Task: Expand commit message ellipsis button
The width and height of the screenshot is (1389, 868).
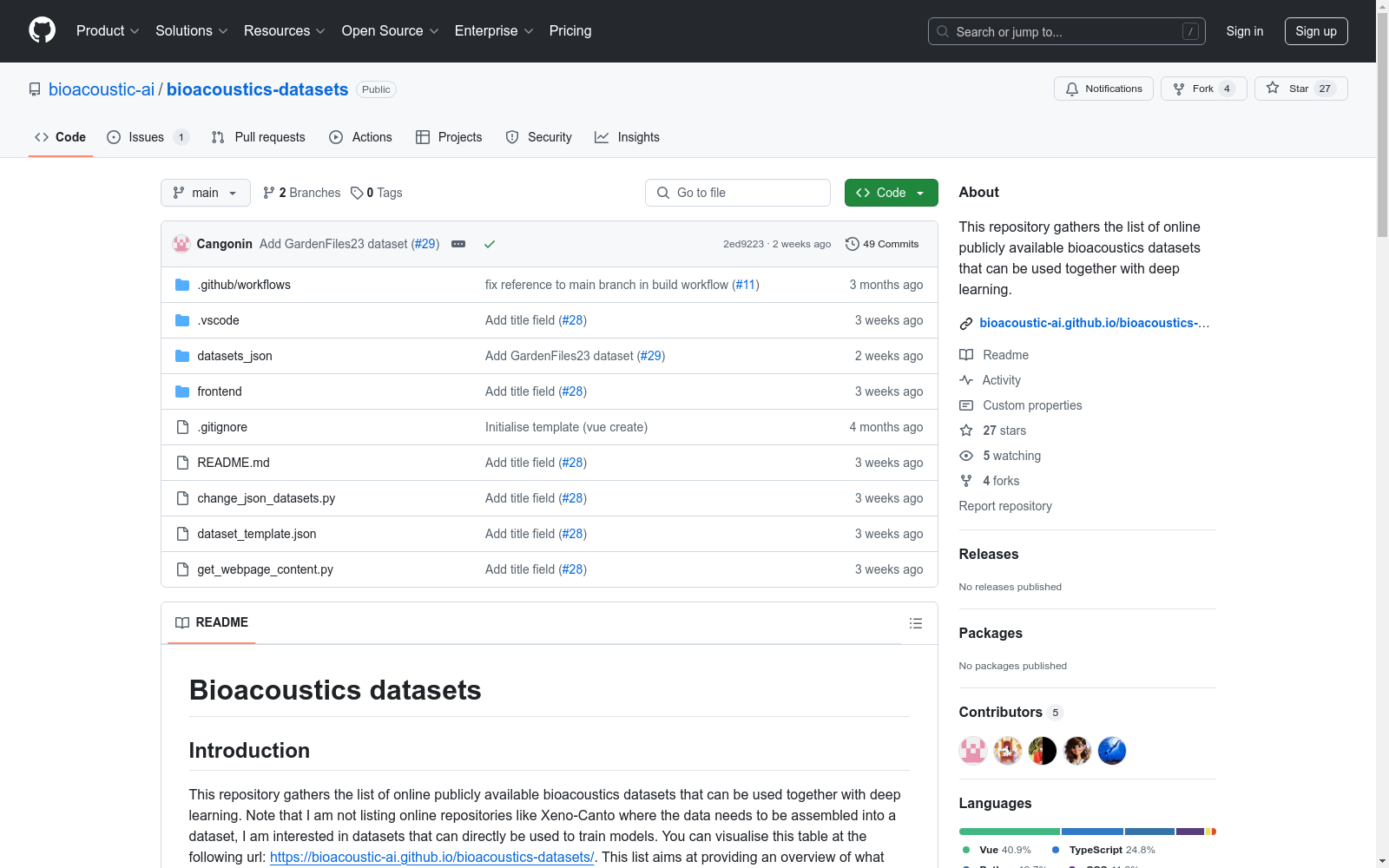Action: 458,244
